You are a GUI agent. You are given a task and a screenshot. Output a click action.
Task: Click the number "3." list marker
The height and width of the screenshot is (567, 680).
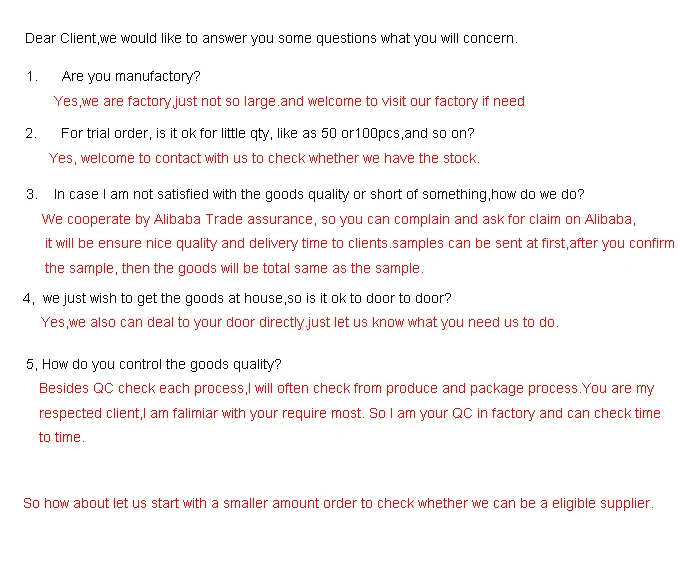coord(32,194)
